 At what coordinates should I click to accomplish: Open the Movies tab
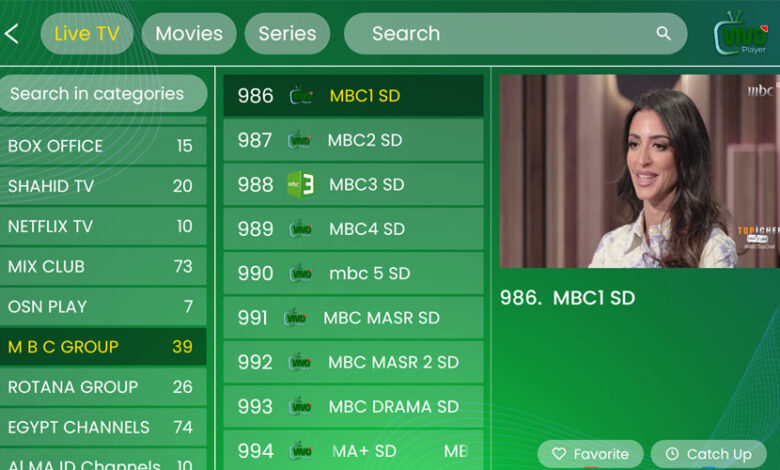pos(189,34)
